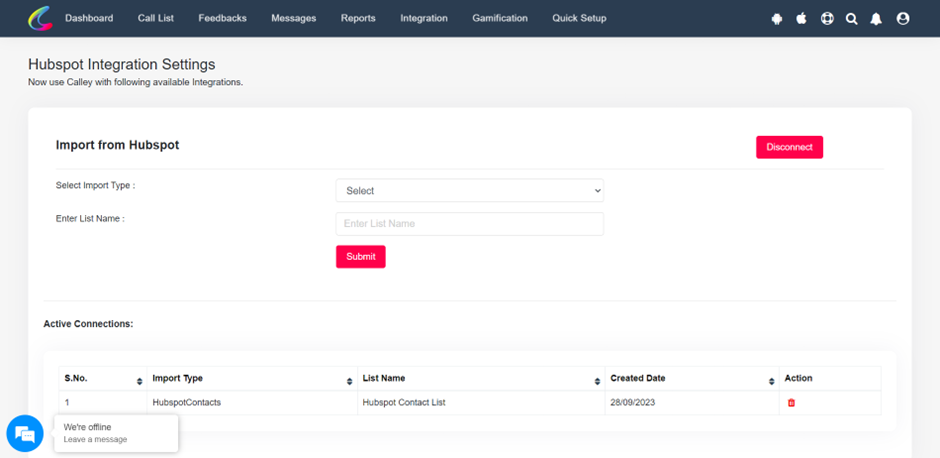The width and height of the screenshot is (940, 458).
Task: Open the Apple app download icon
Action: (x=802, y=19)
